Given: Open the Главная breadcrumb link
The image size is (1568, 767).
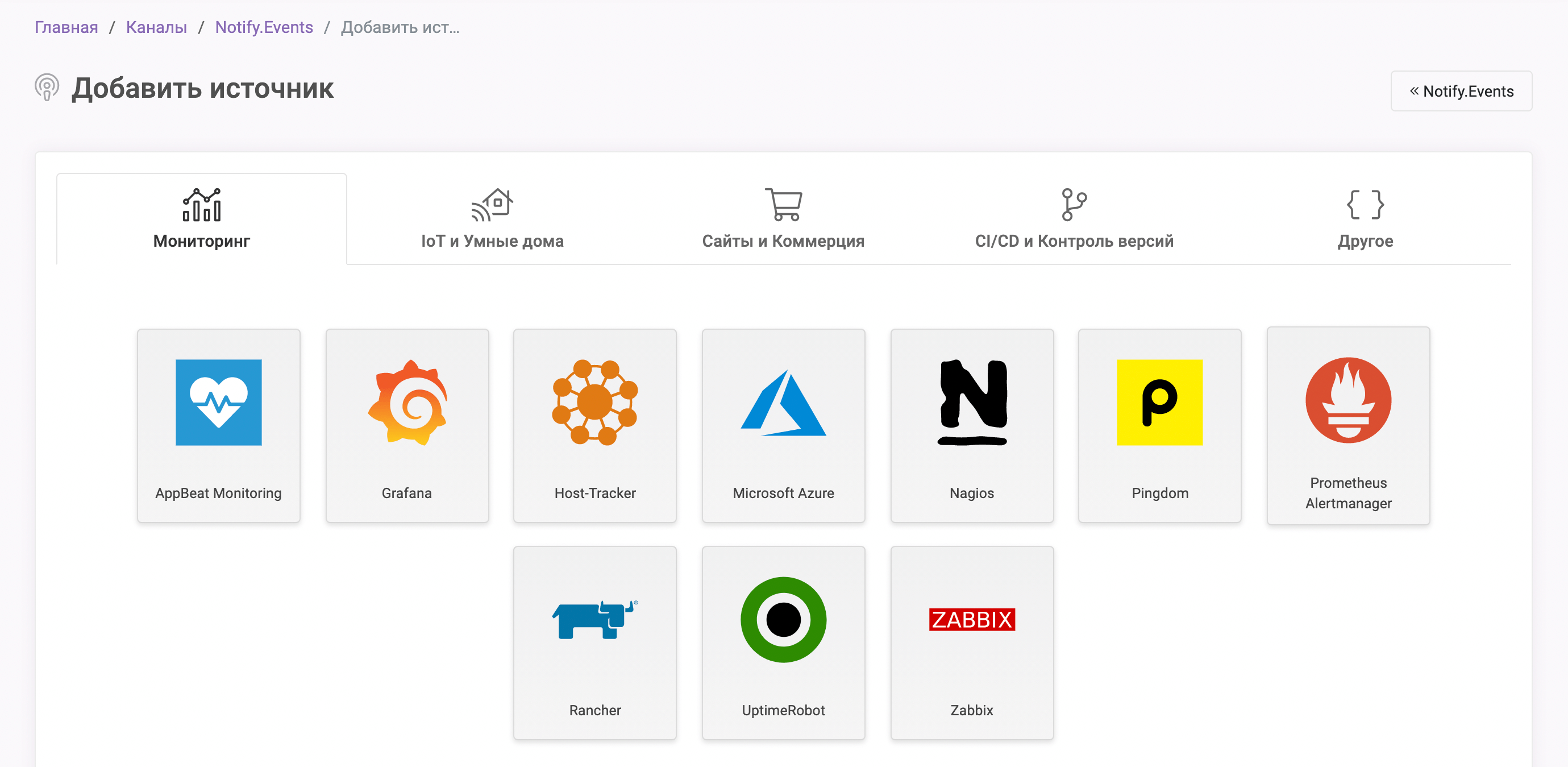Looking at the screenshot, I should 66,27.
